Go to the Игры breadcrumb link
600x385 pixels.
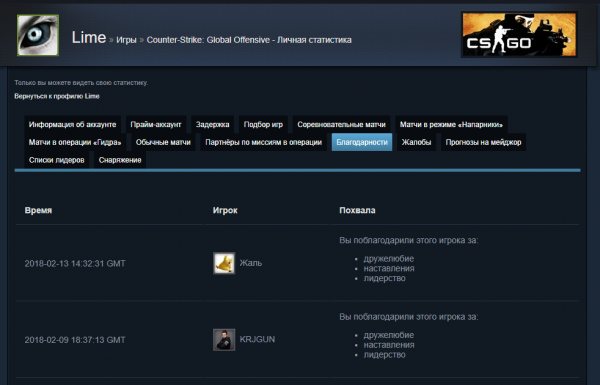[126, 40]
